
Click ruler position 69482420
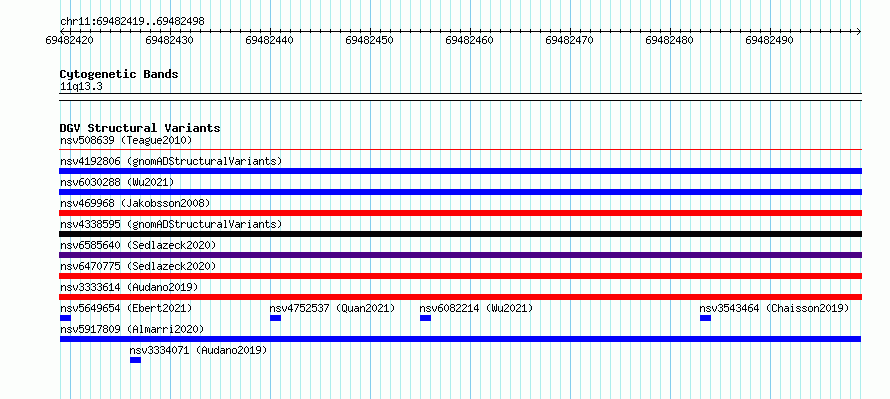[x=70, y=40]
